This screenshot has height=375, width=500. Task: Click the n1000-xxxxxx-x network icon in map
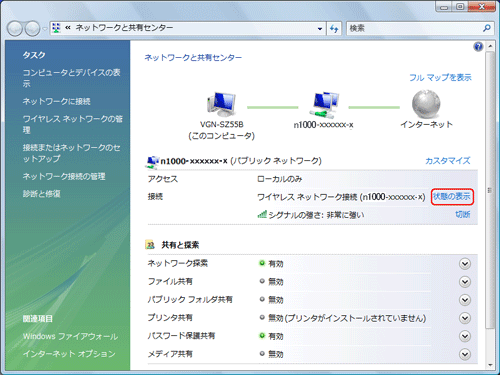pyautogui.click(x=323, y=104)
